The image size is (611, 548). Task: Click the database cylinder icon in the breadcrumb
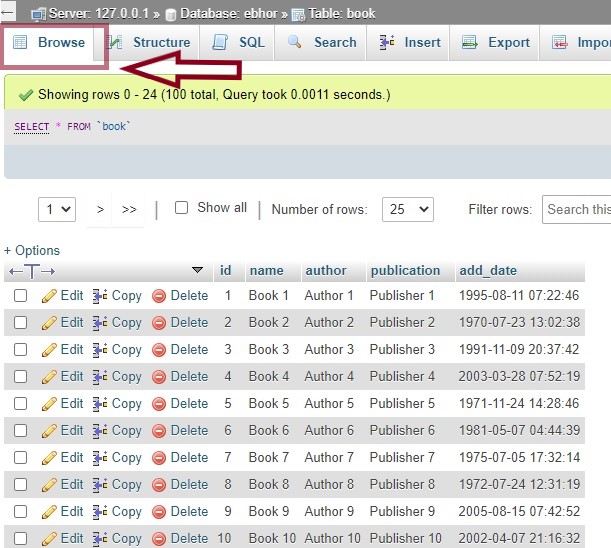170,15
